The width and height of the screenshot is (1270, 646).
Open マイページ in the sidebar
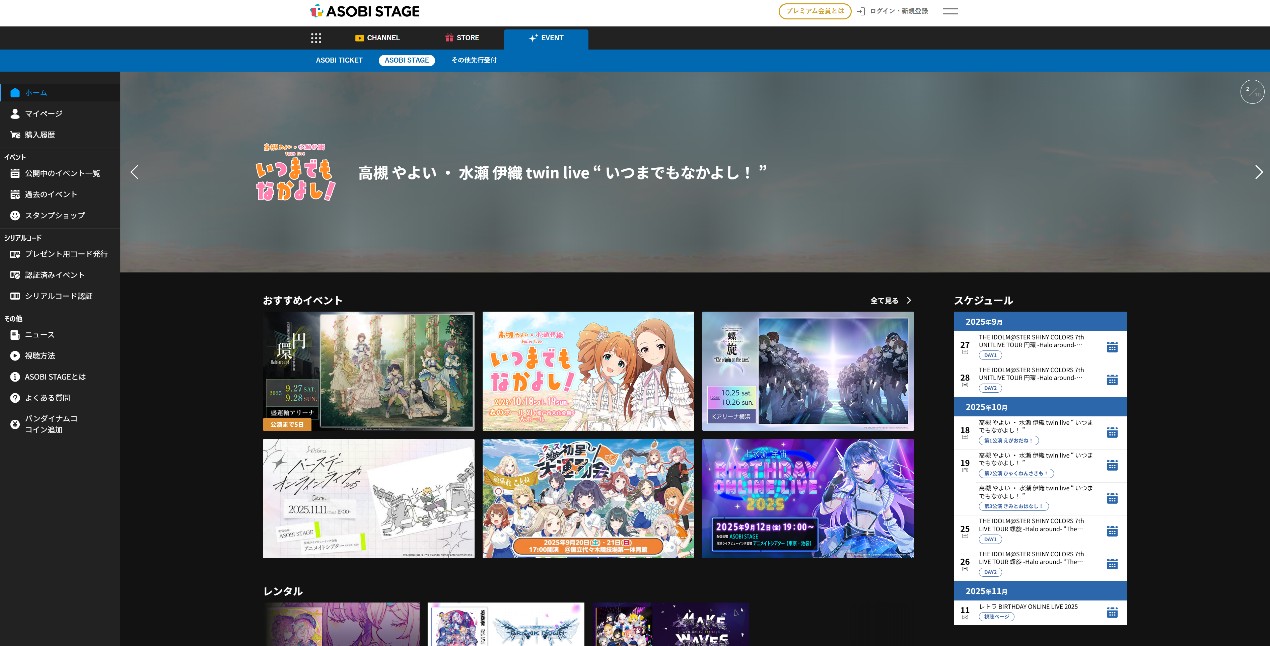pyautogui.click(x=43, y=114)
